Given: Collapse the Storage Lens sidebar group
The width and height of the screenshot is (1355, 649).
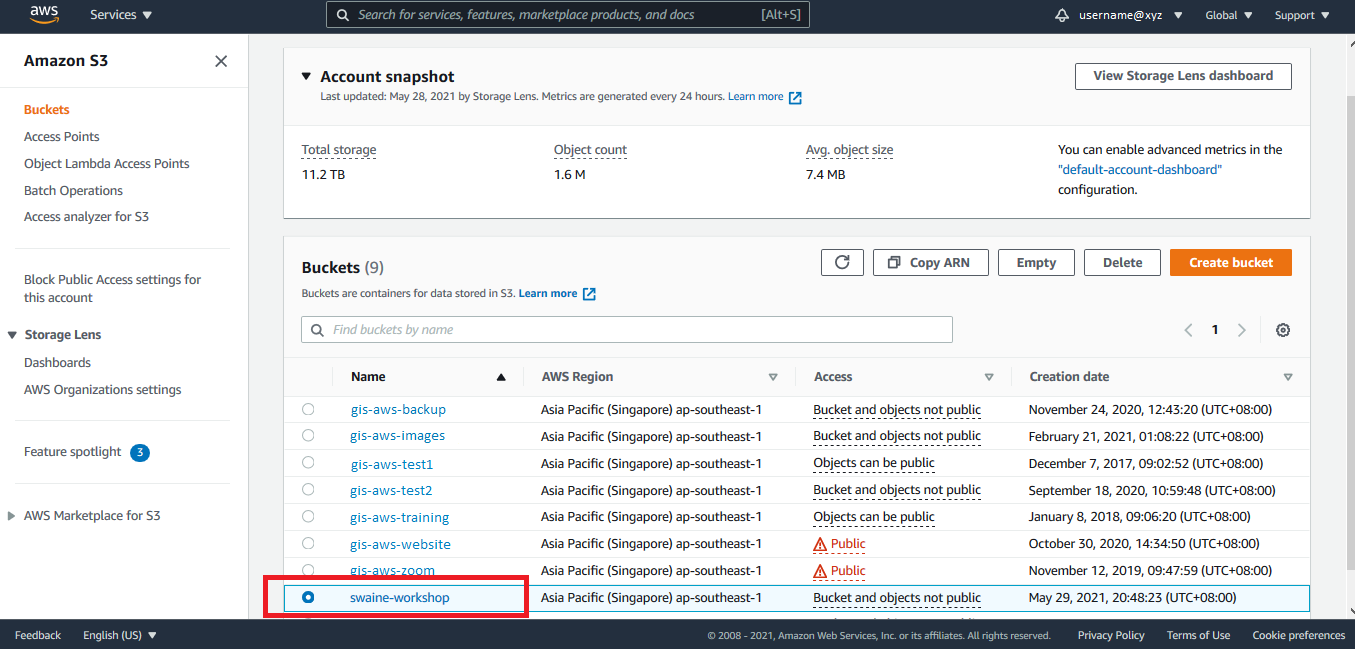Looking at the screenshot, I should pyautogui.click(x=13, y=335).
